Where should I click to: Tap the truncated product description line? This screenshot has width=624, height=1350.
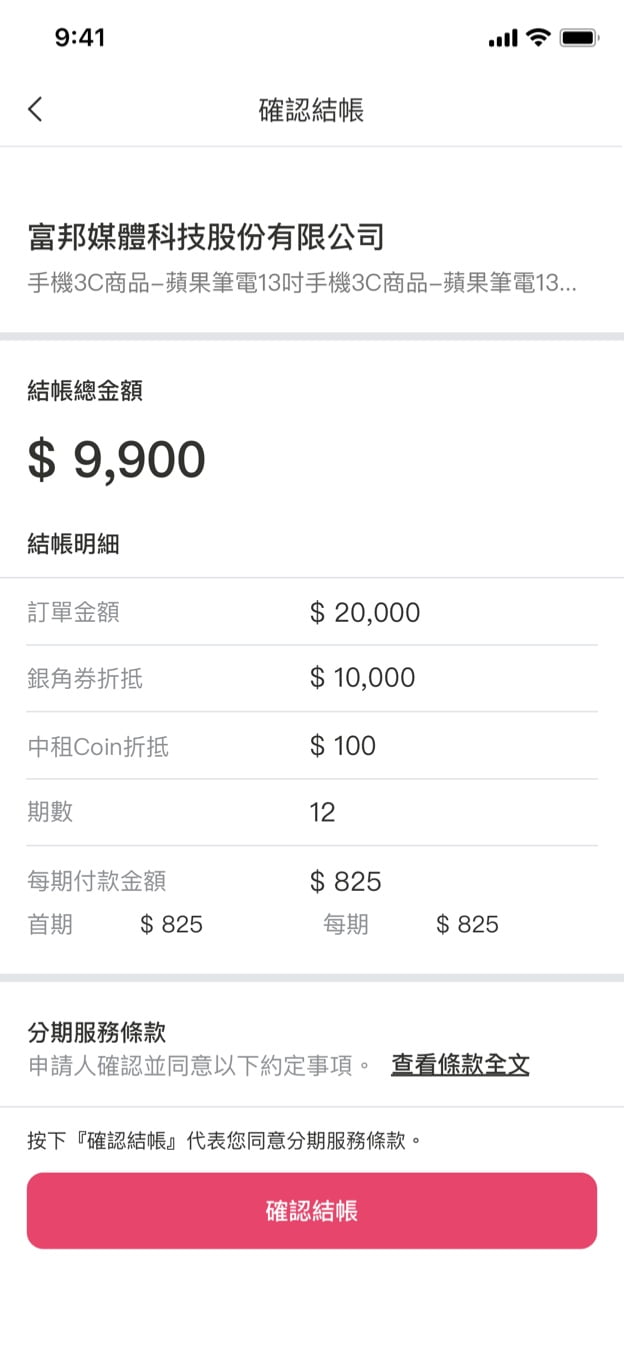301,283
